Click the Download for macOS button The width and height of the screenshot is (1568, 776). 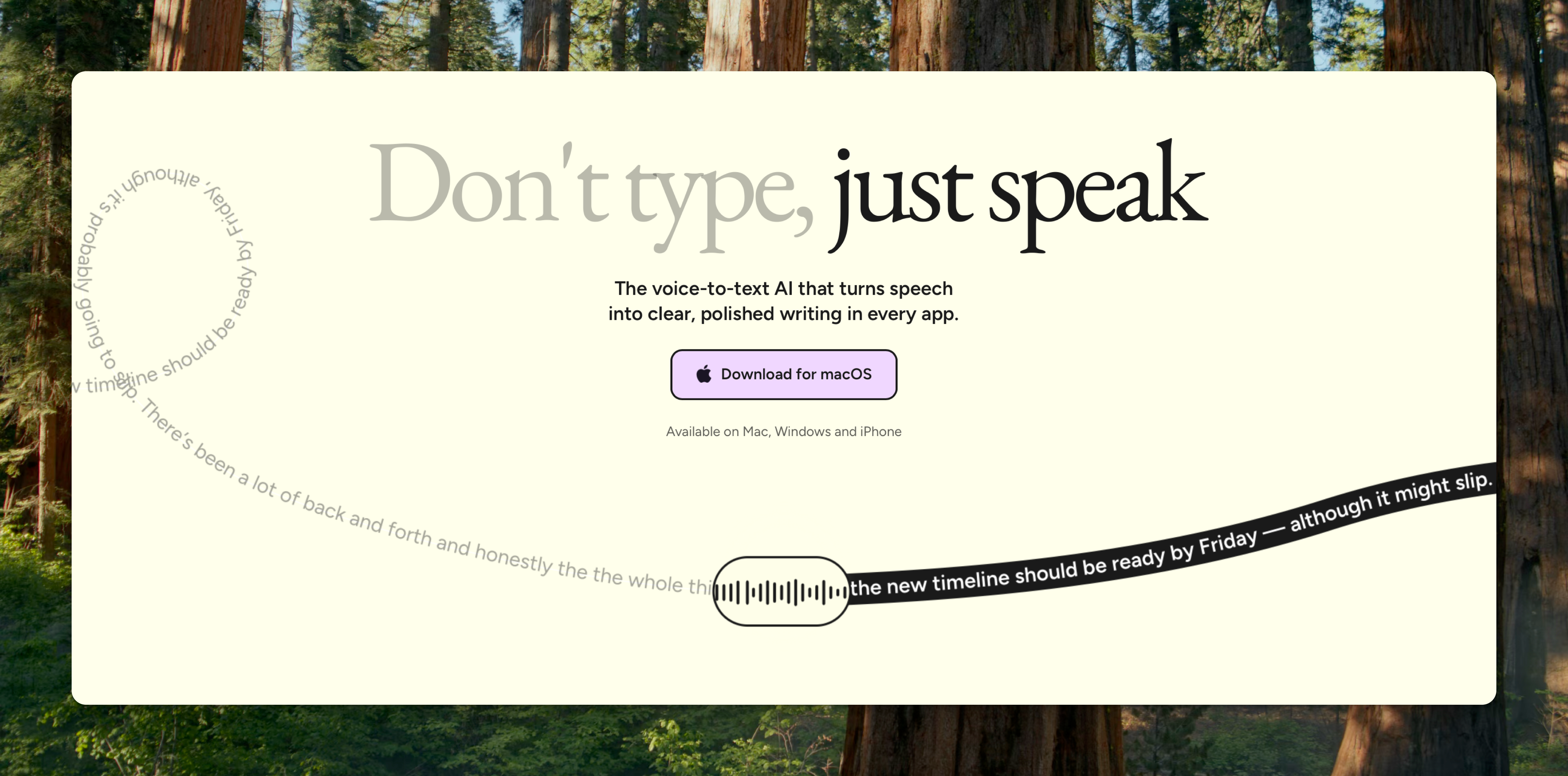(x=783, y=374)
